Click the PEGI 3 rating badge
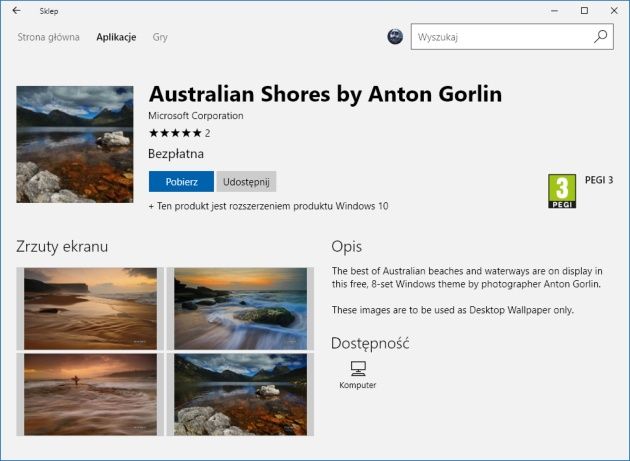The image size is (630, 461). 562,191
